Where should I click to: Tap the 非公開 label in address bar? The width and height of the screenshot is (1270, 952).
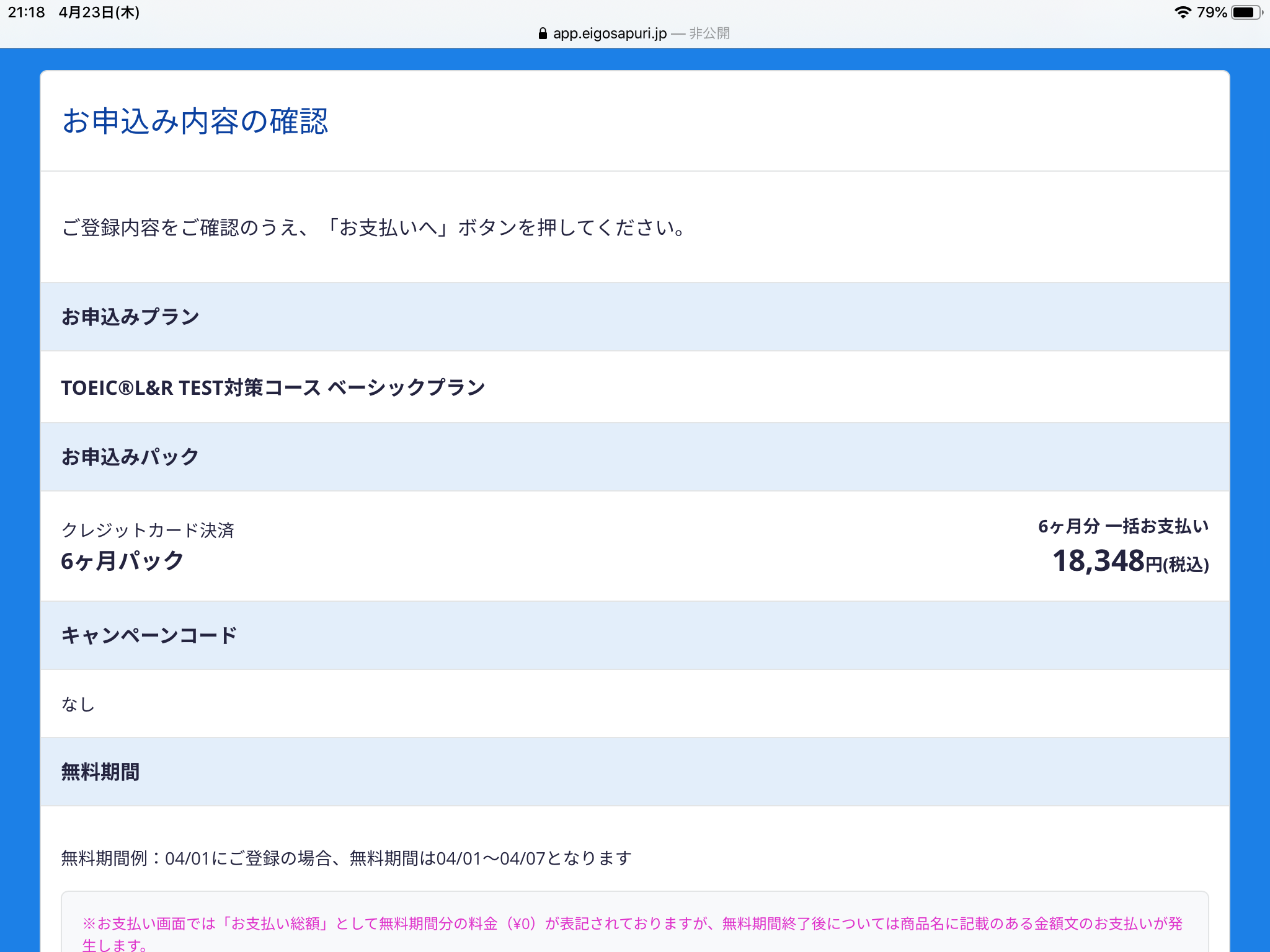[x=709, y=33]
